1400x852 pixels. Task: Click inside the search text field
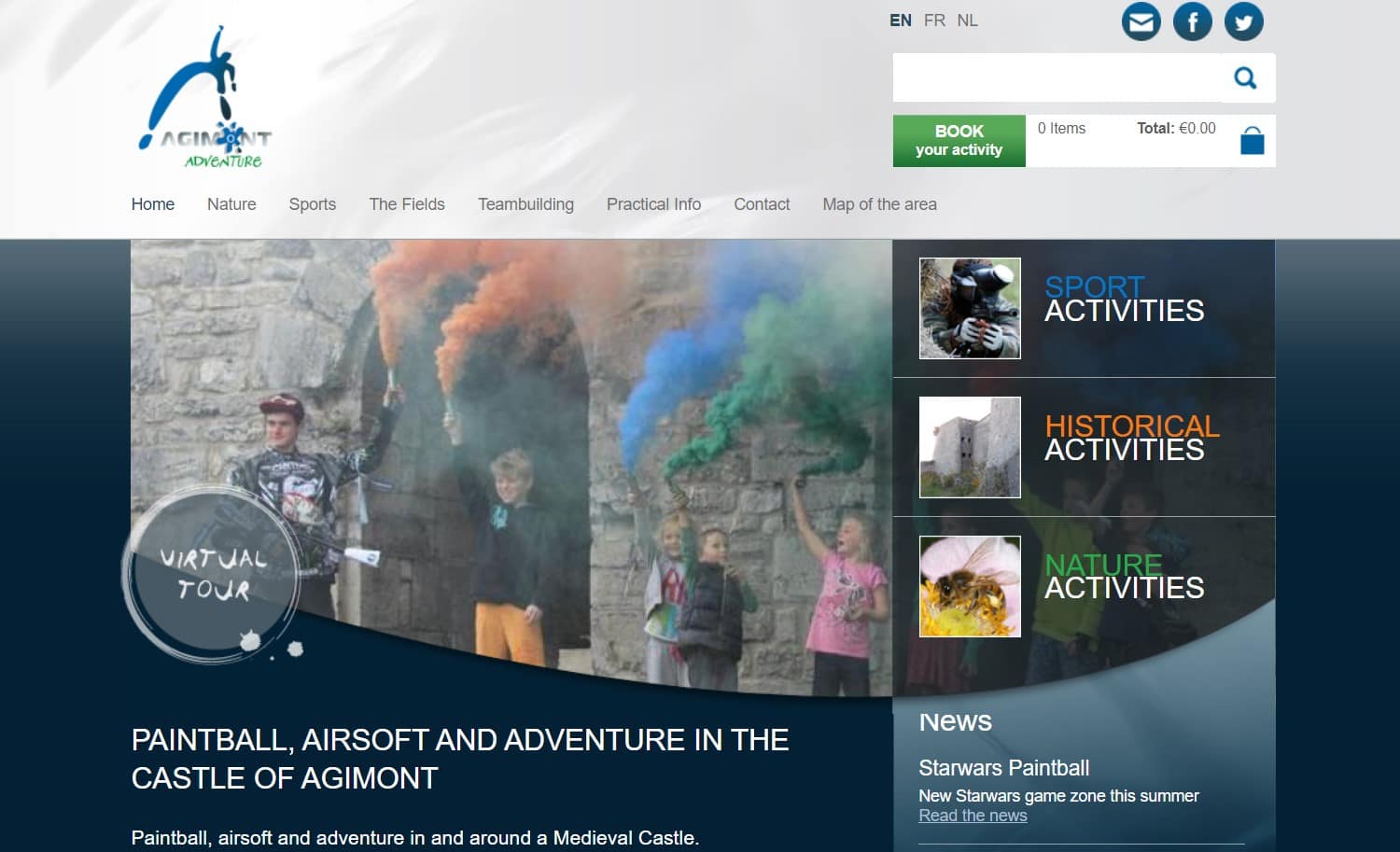[x=1057, y=78]
